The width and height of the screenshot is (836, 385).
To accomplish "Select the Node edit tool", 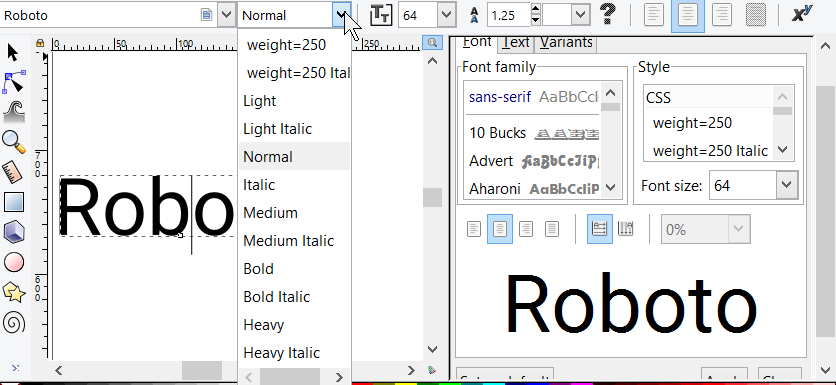I will coord(14,82).
